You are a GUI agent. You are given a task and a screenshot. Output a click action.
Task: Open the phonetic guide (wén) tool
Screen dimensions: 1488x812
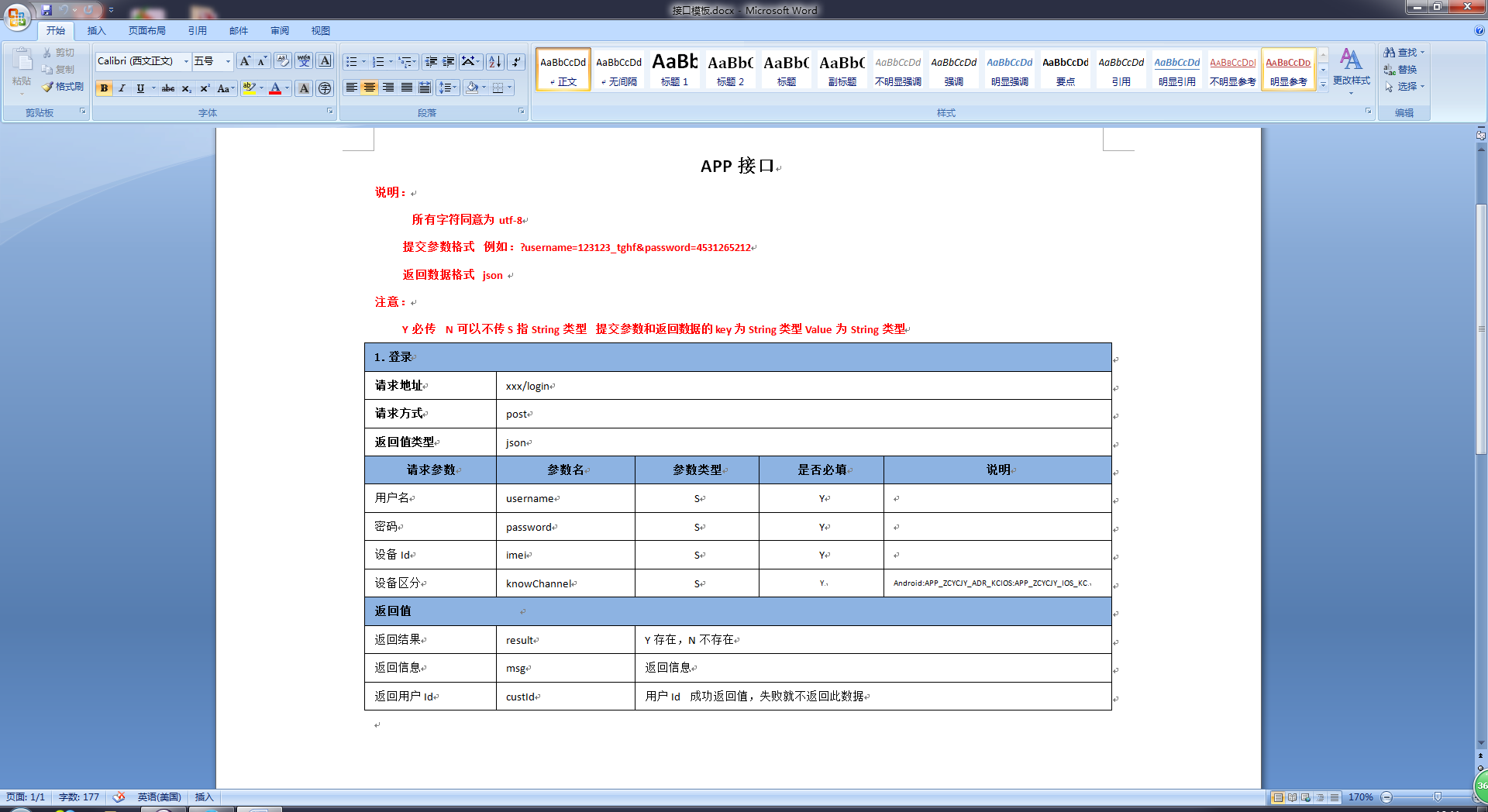tap(304, 61)
